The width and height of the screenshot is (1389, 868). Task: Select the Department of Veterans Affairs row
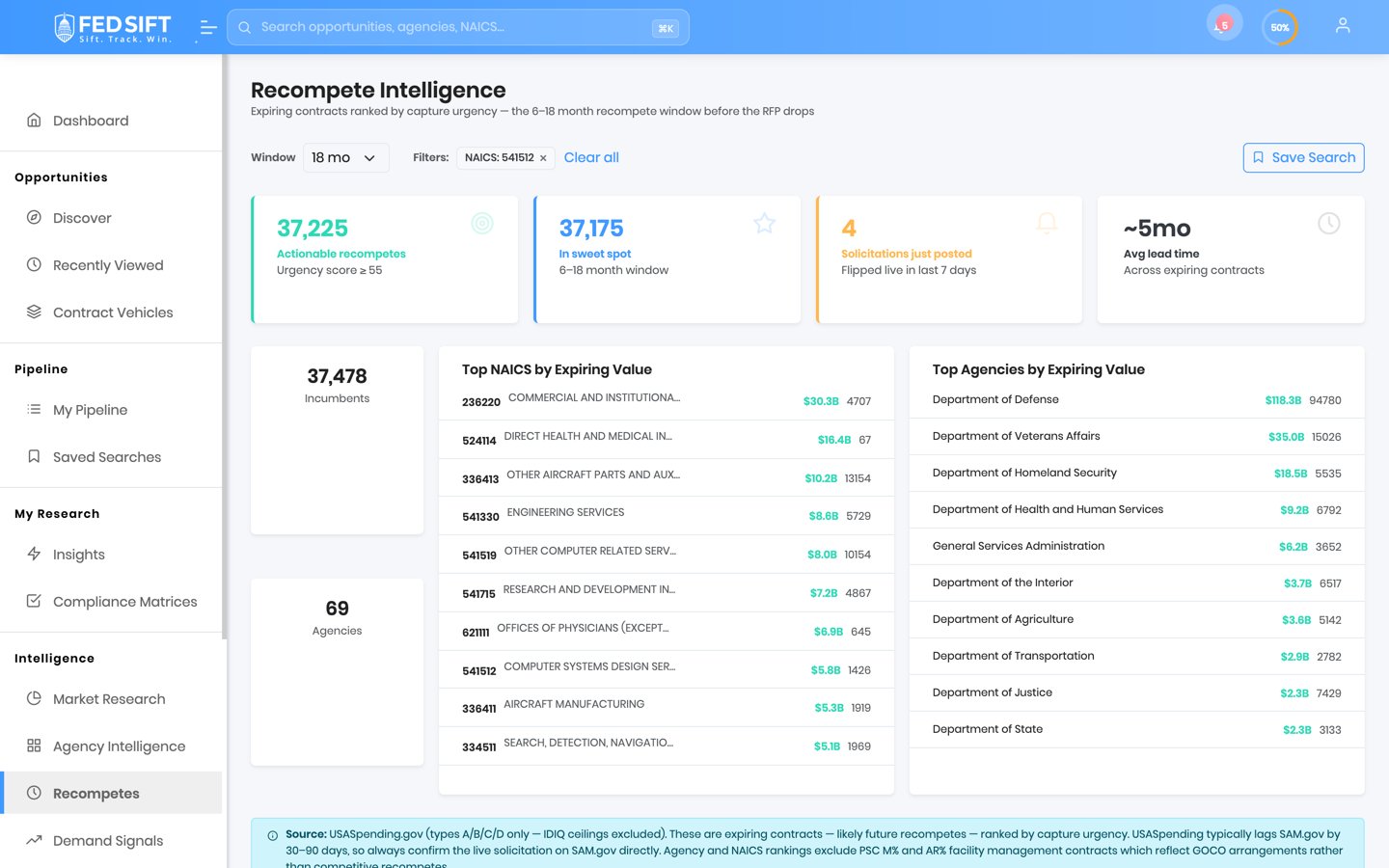[x=1137, y=437]
